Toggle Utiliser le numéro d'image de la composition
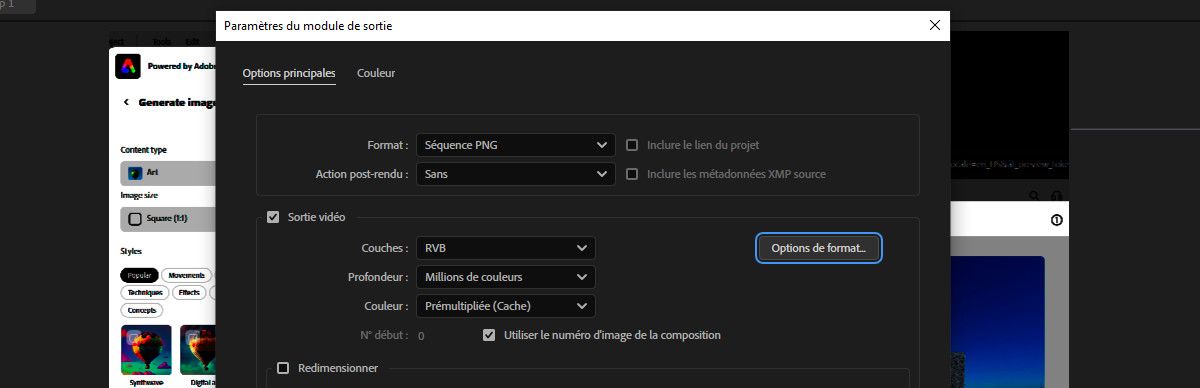The height and width of the screenshot is (388, 1200). [x=489, y=335]
